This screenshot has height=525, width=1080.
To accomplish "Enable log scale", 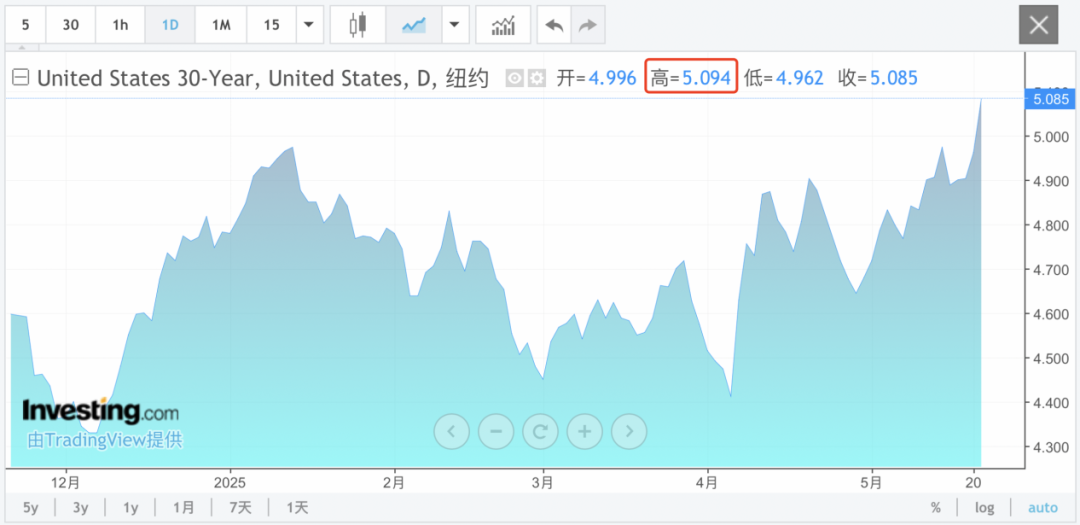I will coord(985,508).
